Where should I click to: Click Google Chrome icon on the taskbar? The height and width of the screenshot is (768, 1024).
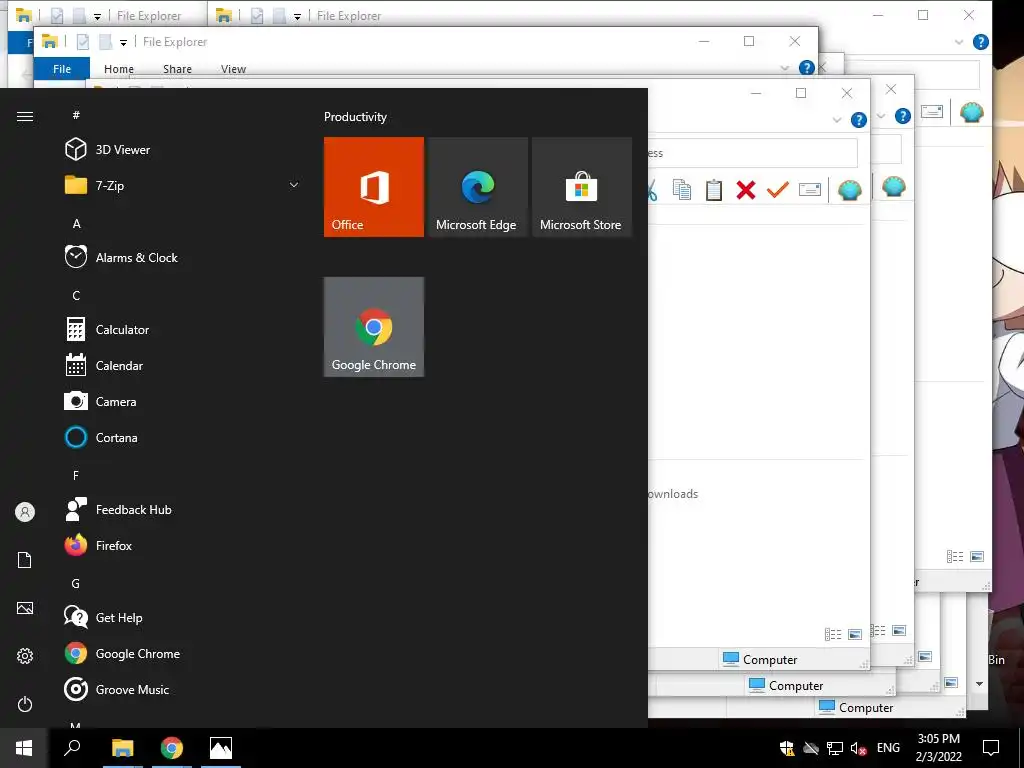pyautogui.click(x=172, y=748)
